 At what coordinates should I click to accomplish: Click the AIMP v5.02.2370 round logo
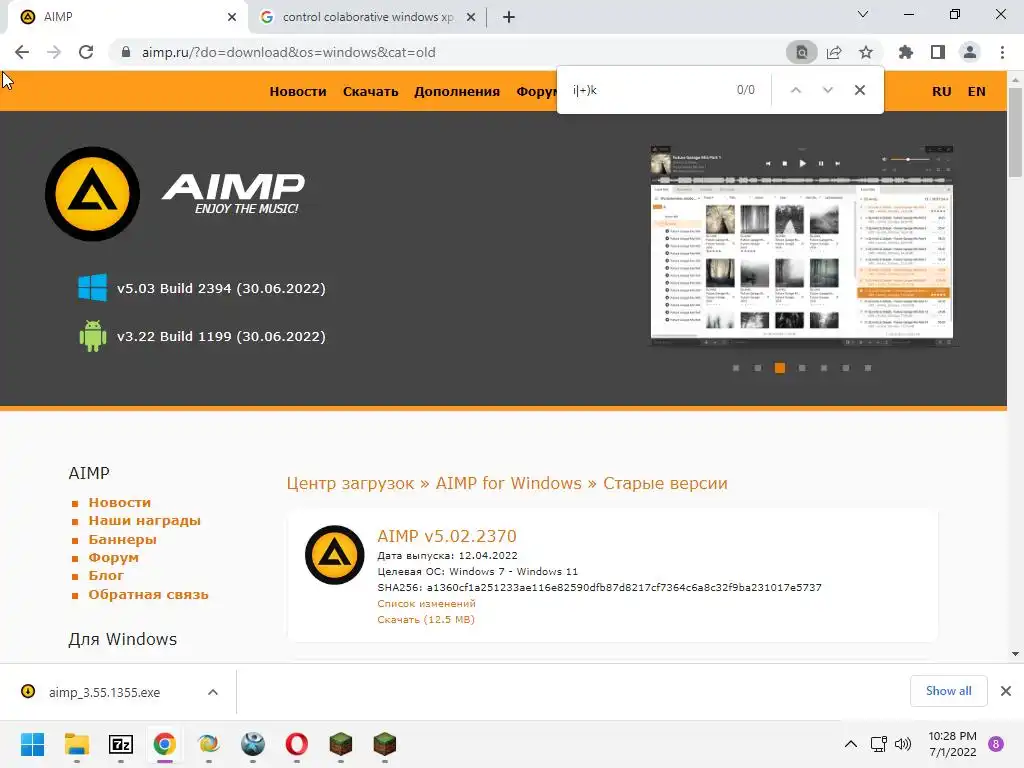click(334, 555)
